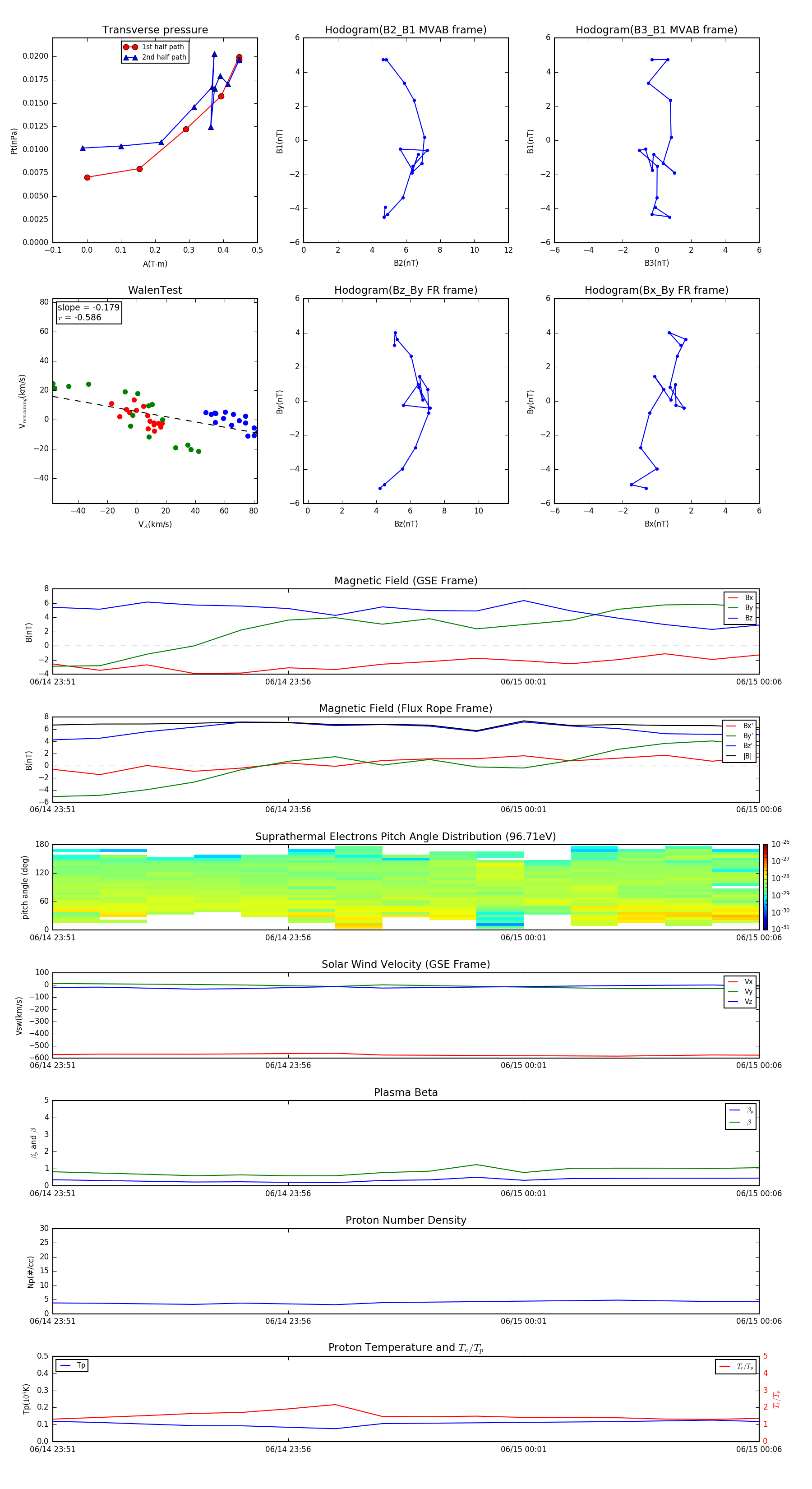
Task: Click the "WalenTest" plot title
Action: (x=155, y=290)
